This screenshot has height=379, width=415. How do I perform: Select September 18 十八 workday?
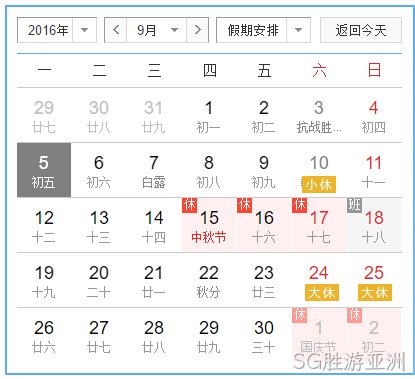click(374, 225)
